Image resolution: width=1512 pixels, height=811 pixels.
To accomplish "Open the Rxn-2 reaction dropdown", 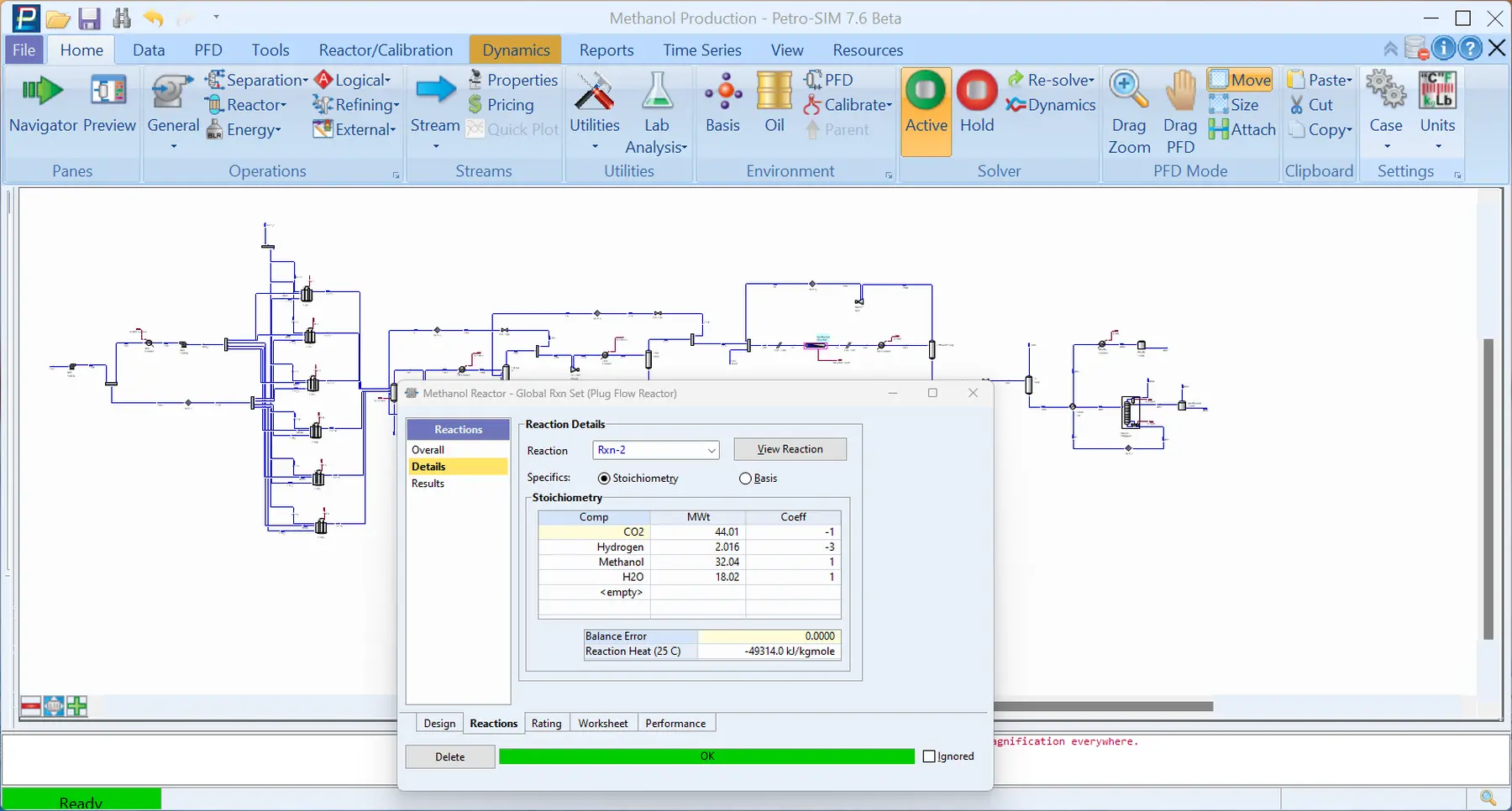I will pos(656,450).
